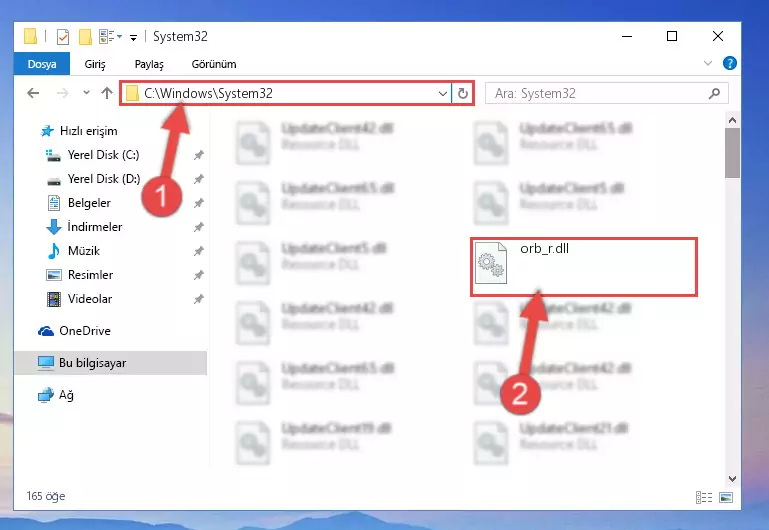This screenshot has width=769, height=530.
Task: Maximize the System32 window
Action: (x=672, y=36)
